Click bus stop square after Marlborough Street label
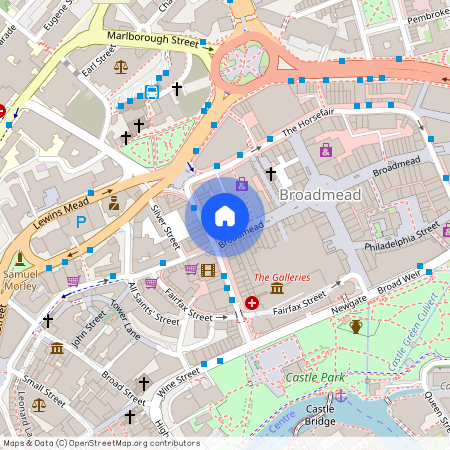450x450 pixels. point(203,42)
